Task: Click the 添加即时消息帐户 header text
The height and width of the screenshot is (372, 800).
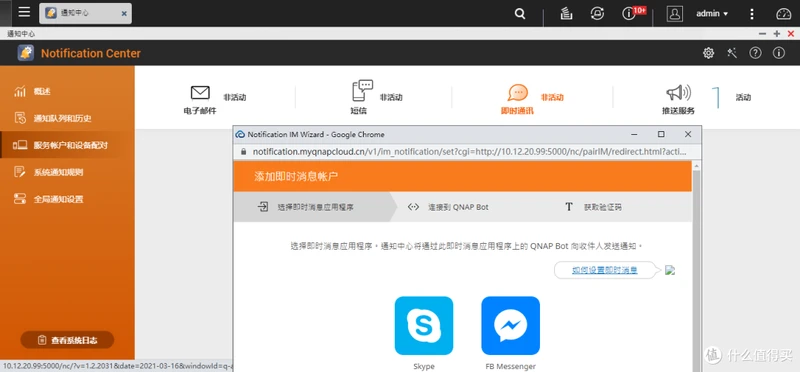Action: [x=296, y=177]
